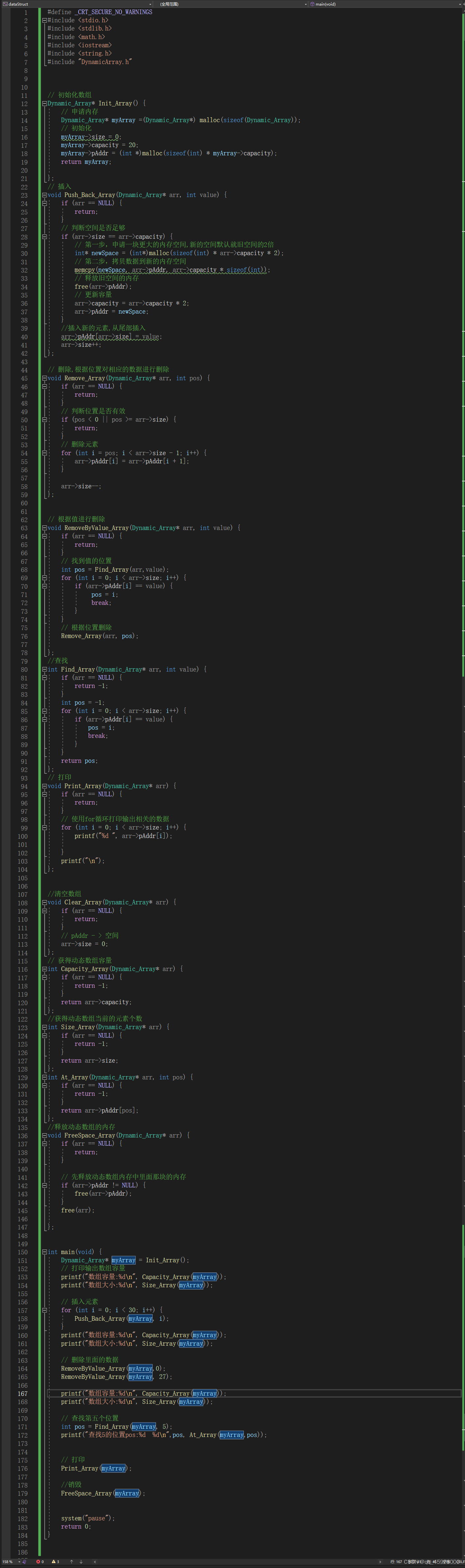Click 'Push_Back_Array(myArray, i);' call
The image size is (465, 1568).
pos(122,1319)
